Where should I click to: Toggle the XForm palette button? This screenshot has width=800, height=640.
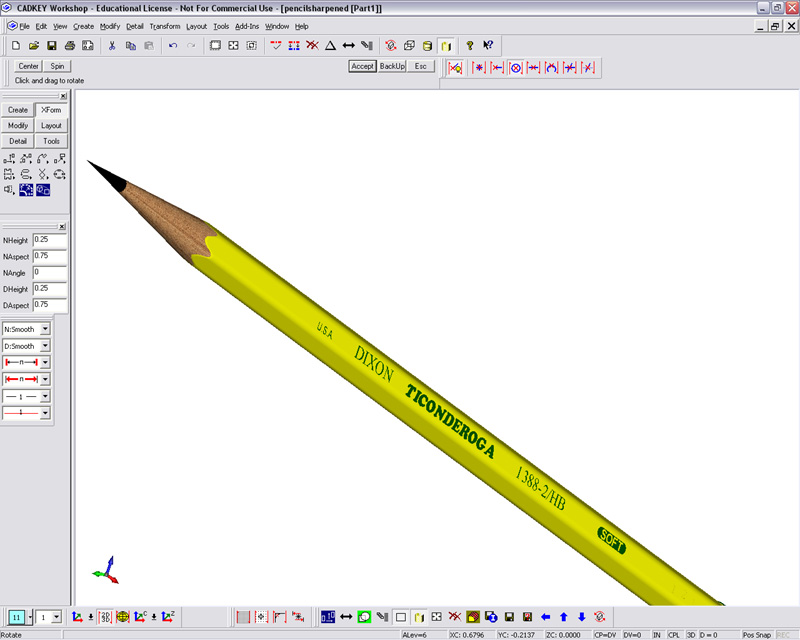[51, 110]
